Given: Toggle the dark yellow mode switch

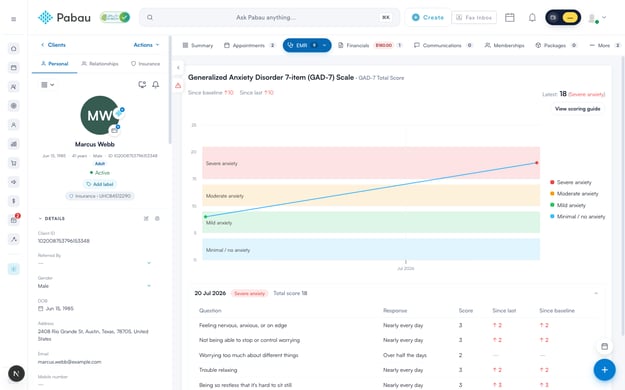Looking at the screenshot, I should pyautogui.click(x=563, y=18).
